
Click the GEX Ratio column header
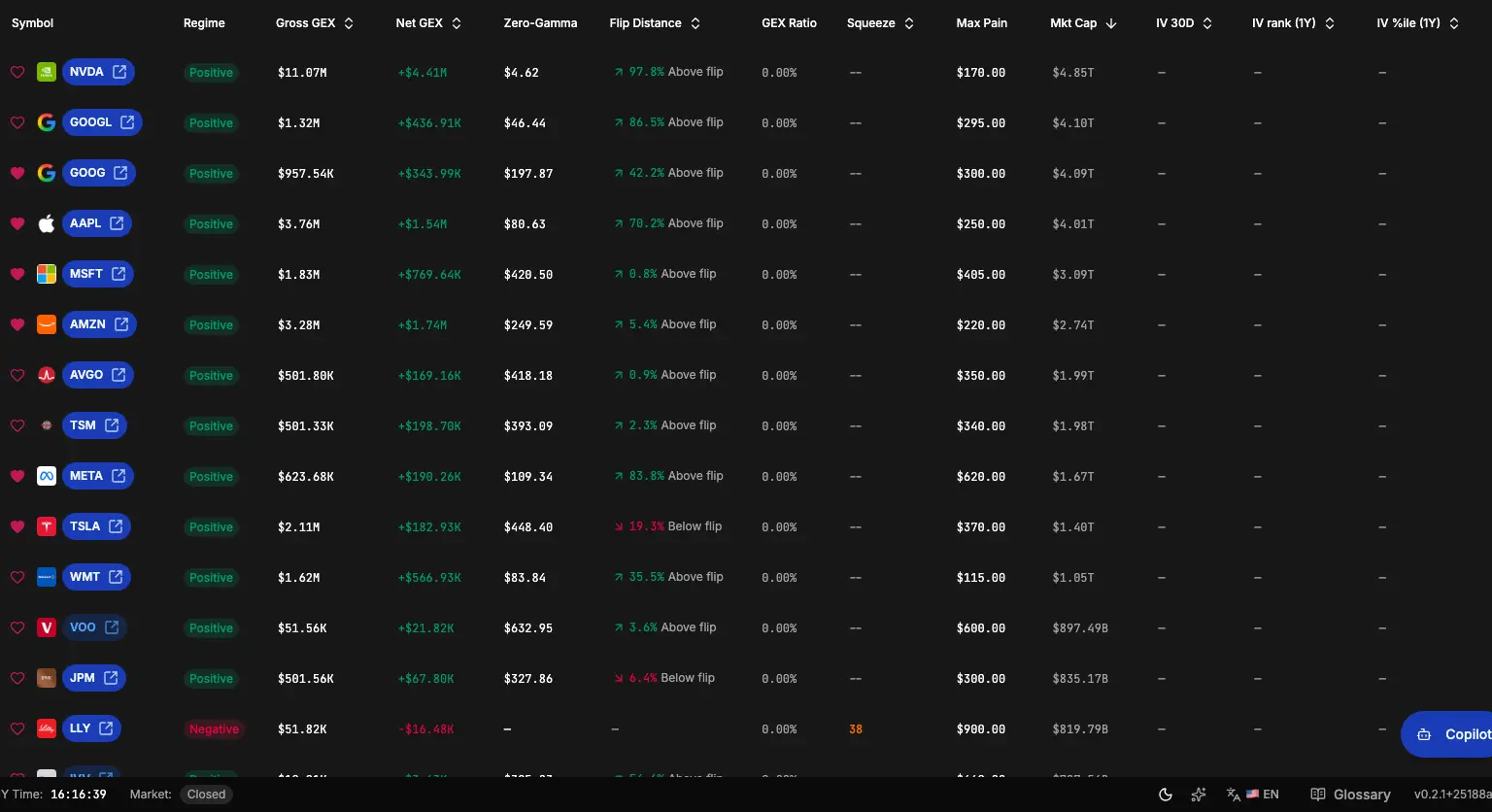click(789, 23)
